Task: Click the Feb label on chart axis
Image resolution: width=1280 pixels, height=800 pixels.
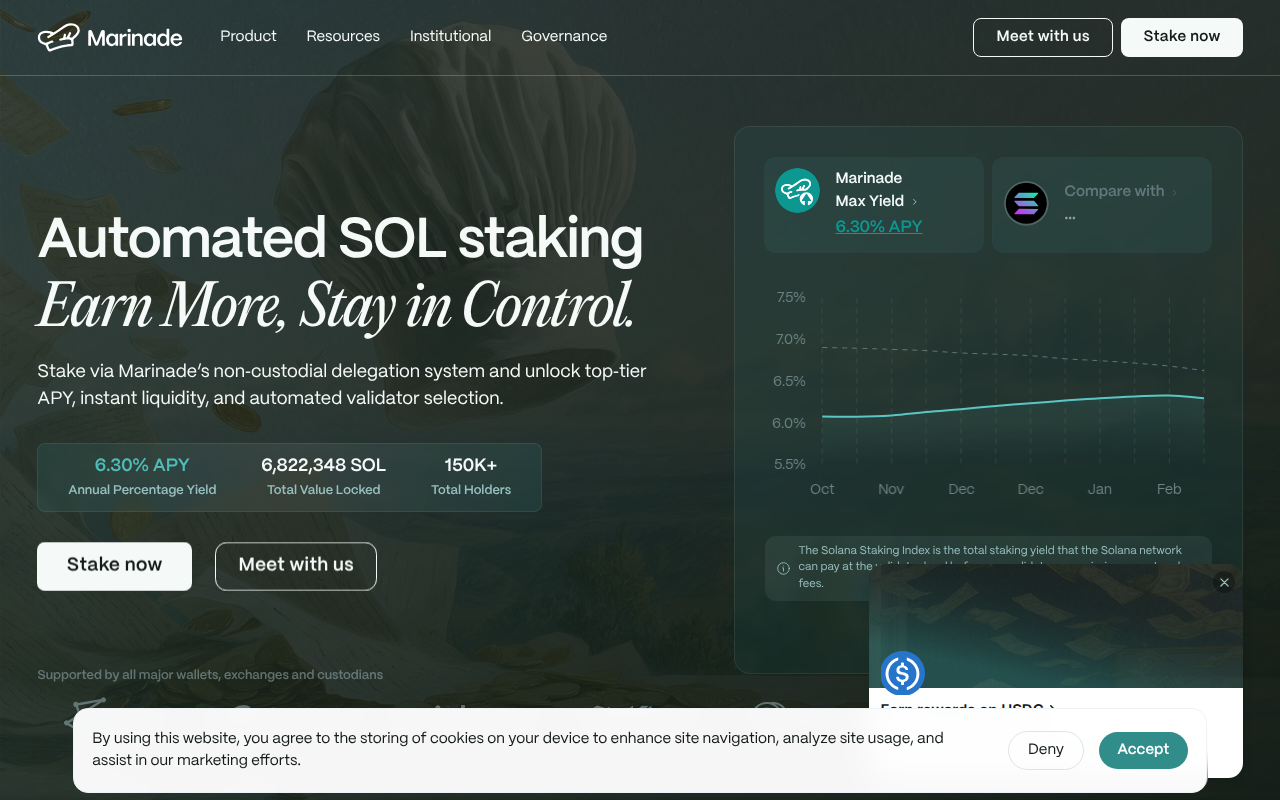Action: click(x=1169, y=489)
